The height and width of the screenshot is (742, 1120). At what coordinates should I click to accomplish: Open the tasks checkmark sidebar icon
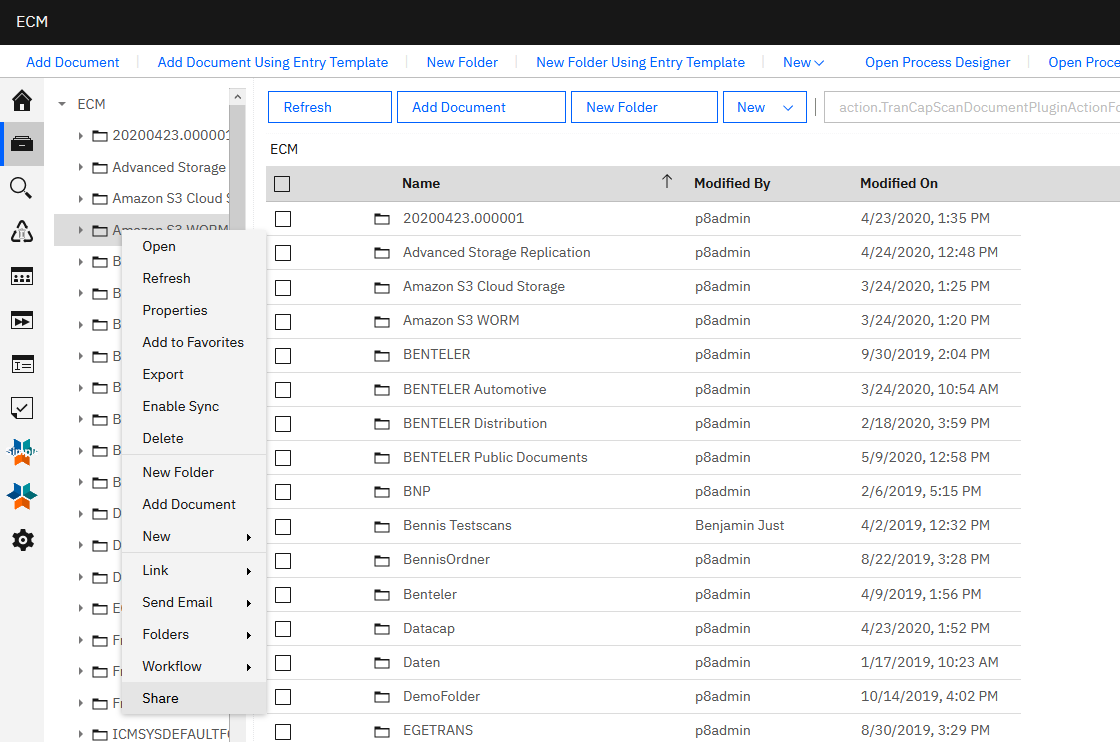22,407
